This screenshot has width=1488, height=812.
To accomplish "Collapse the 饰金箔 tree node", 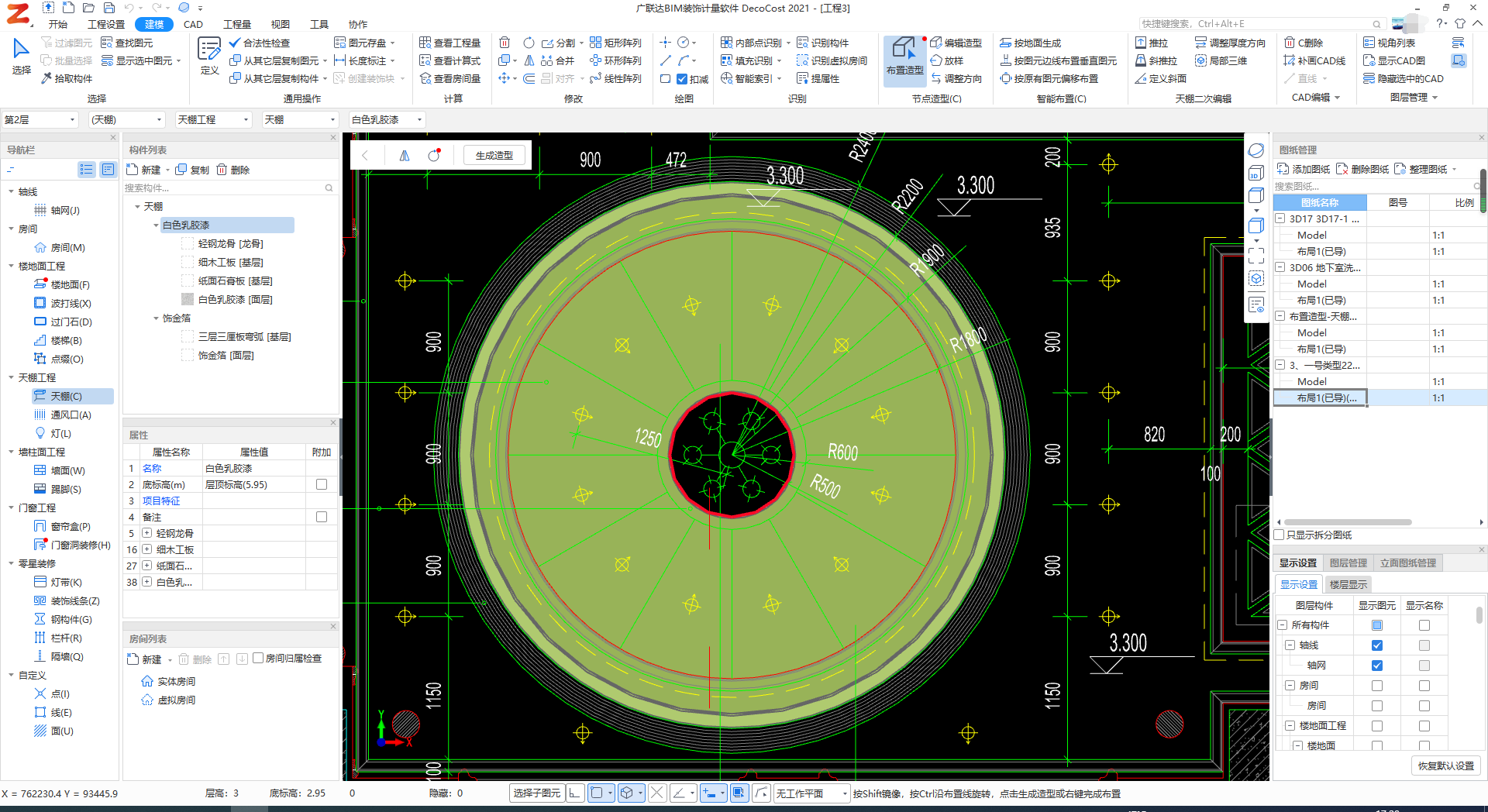I will click(156, 318).
